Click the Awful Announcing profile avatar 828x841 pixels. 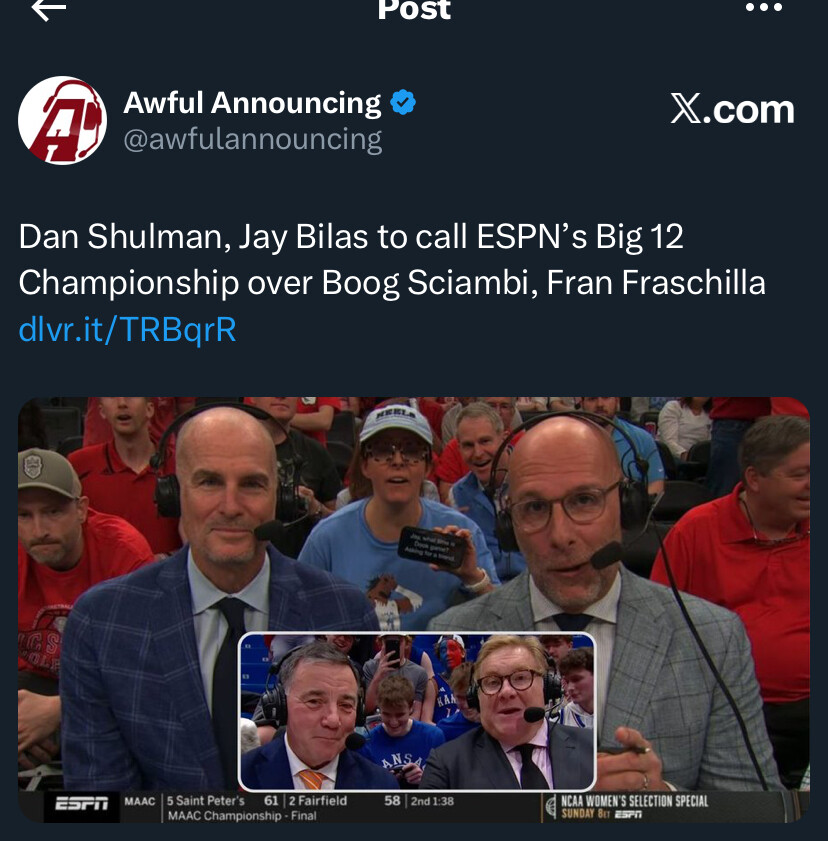point(62,120)
